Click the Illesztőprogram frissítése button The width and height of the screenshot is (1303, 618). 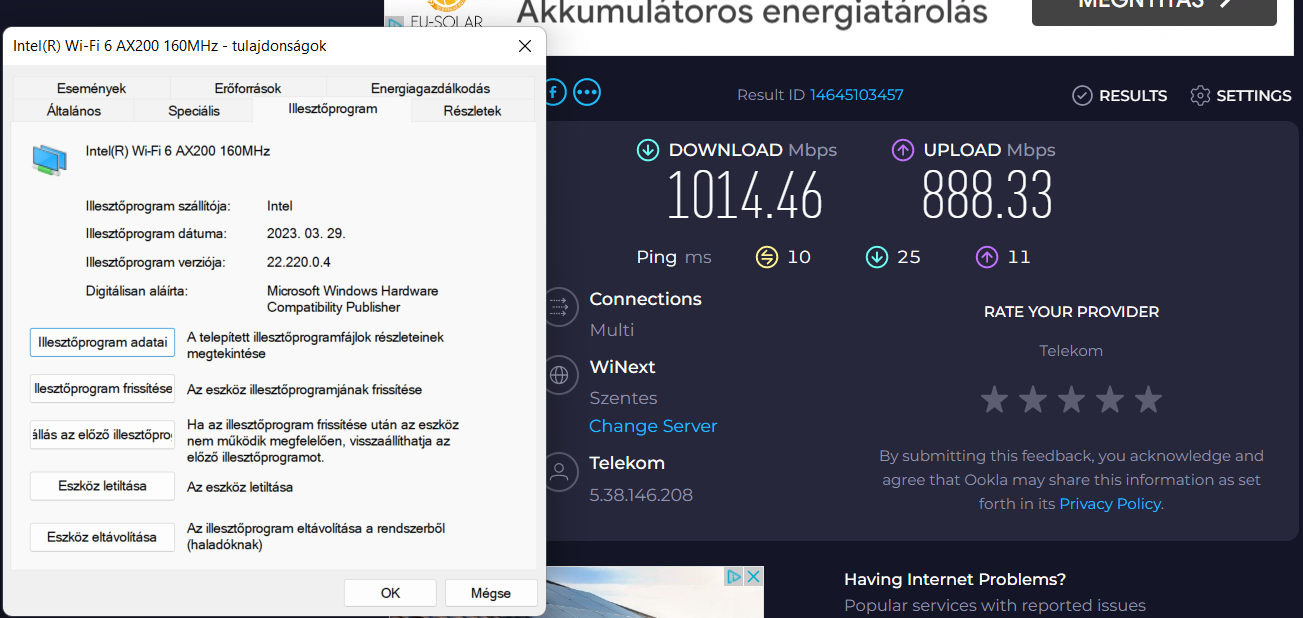pyautogui.click(x=102, y=388)
